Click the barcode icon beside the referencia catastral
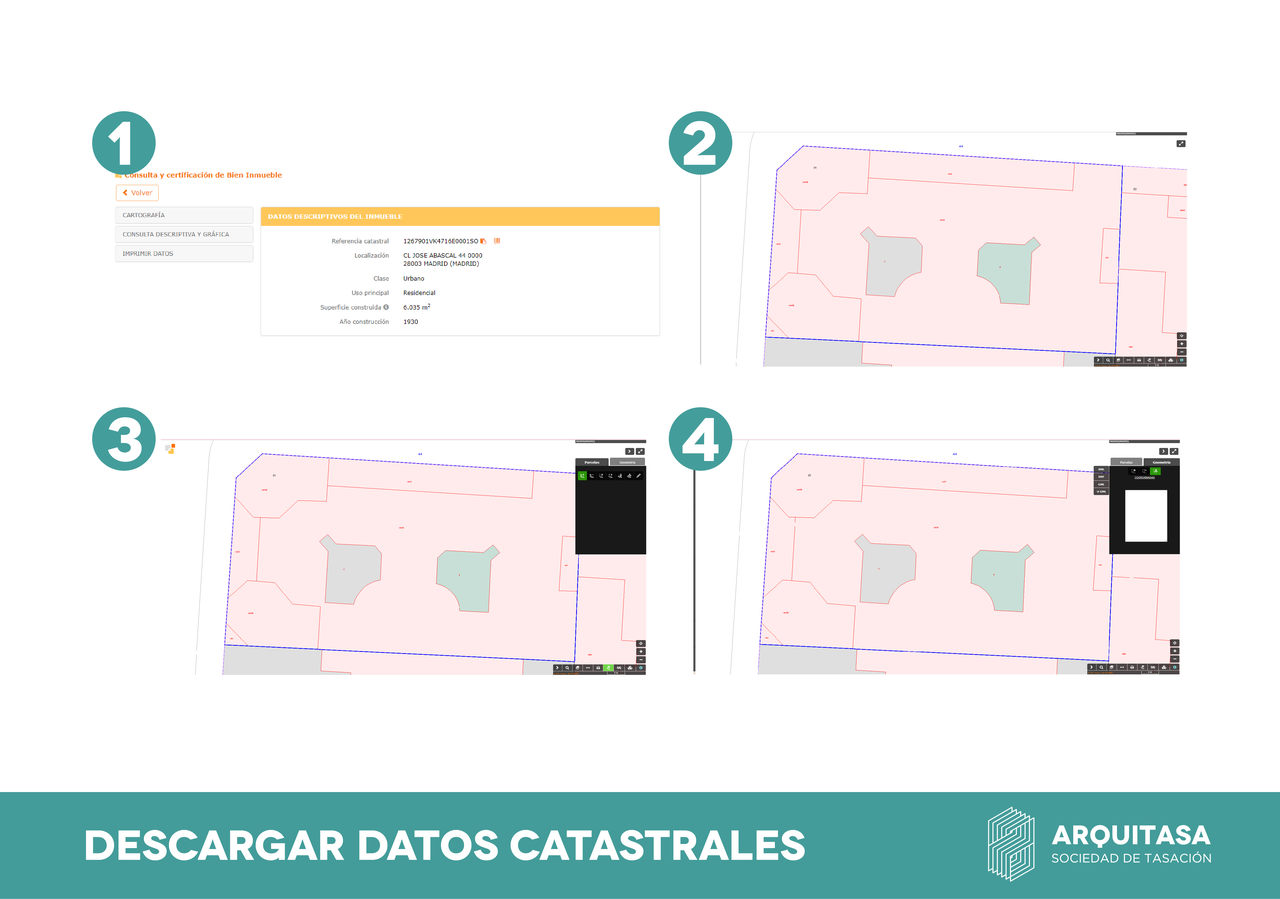The image size is (1280, 899). tap(497, 241)
